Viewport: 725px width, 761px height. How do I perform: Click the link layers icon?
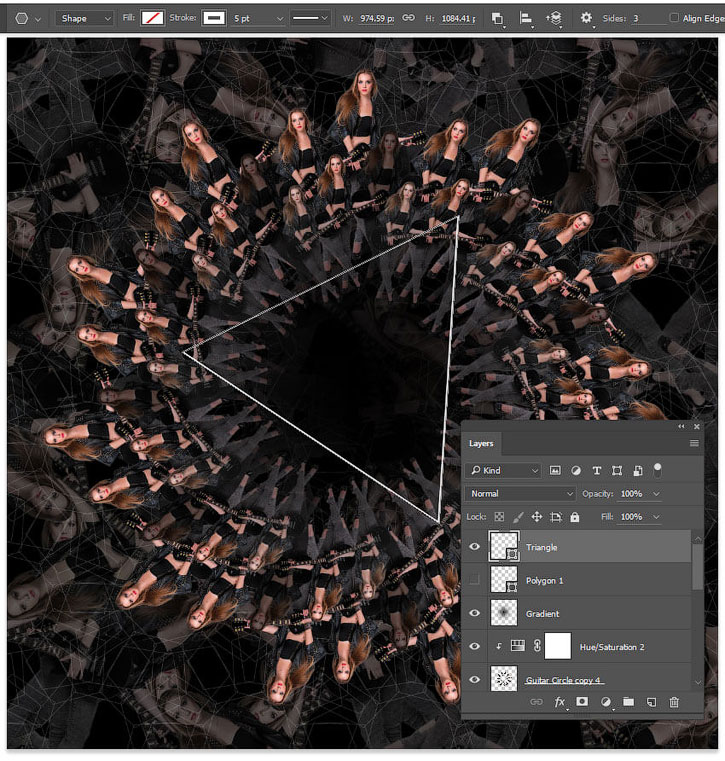536,702
